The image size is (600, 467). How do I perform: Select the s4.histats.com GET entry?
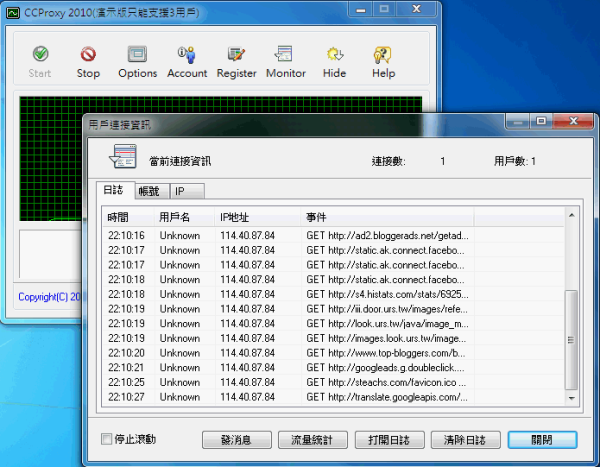[x=387, y=294]
